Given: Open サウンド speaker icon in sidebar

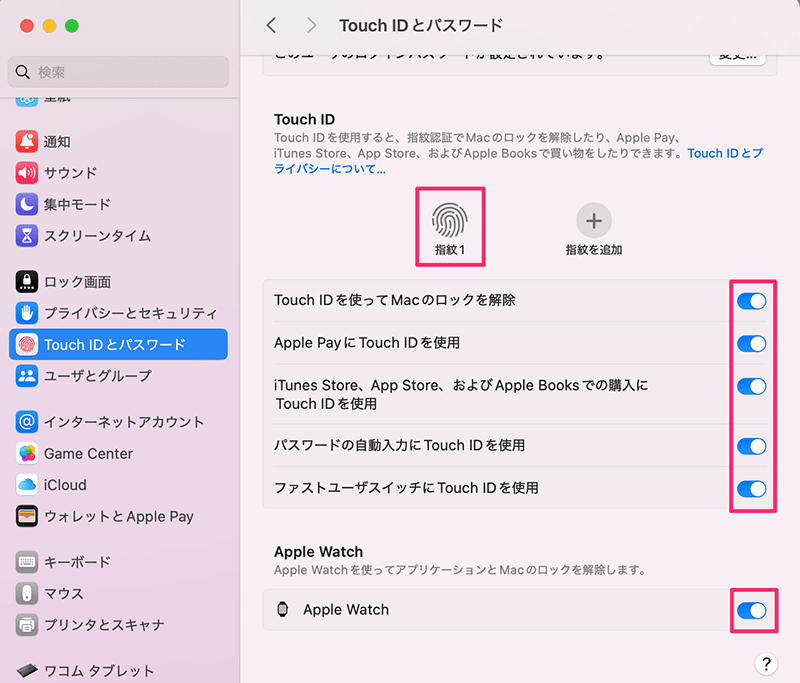Looking at the screenshot, I should pos(27,173).
